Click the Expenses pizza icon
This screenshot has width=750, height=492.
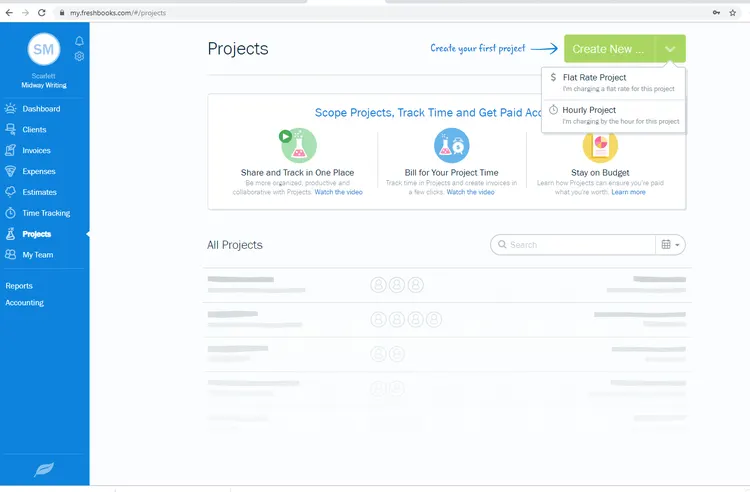[11, 171]
